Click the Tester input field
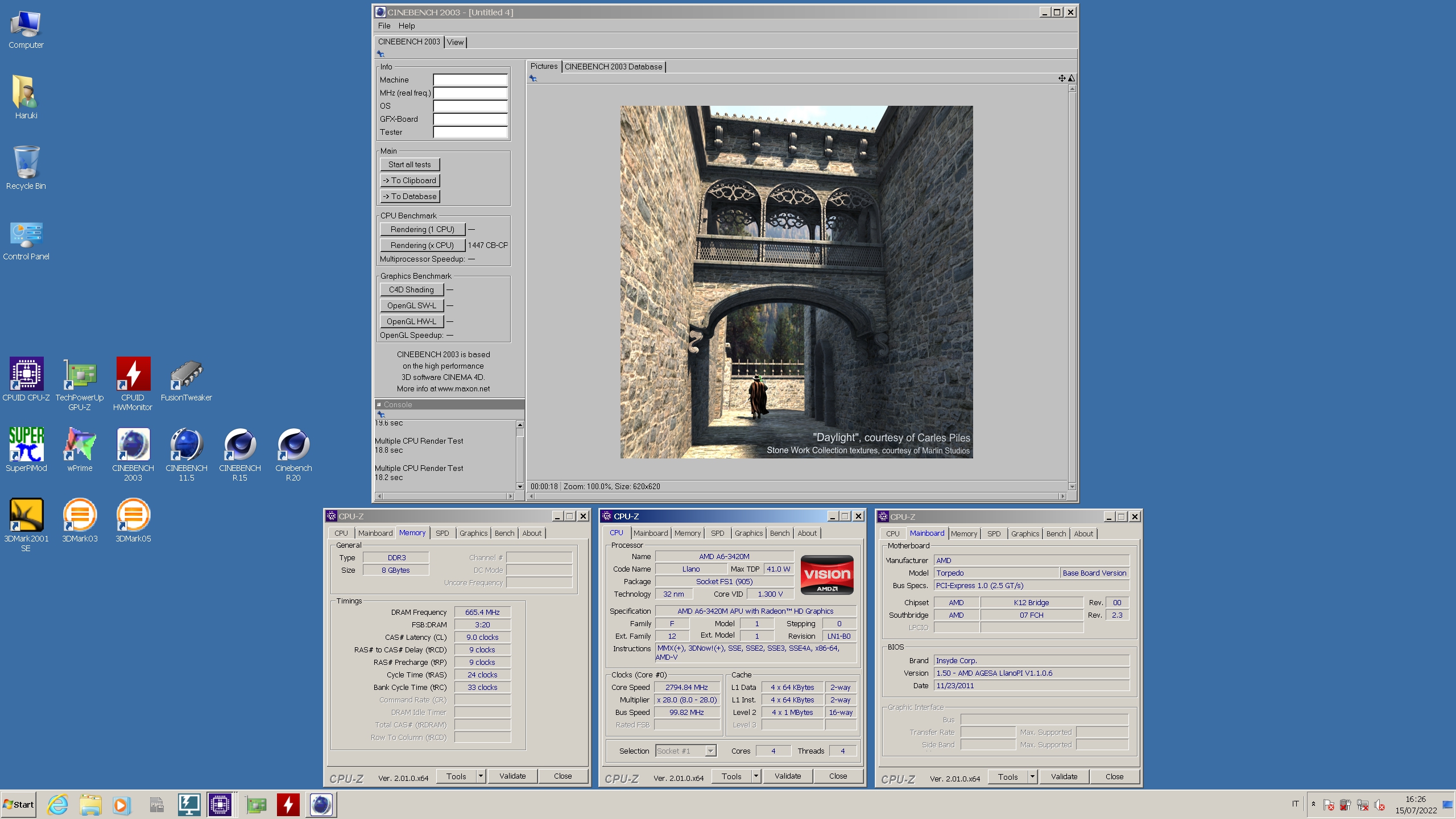Screen dimensions: 1456x819 (x=470, y=133)
